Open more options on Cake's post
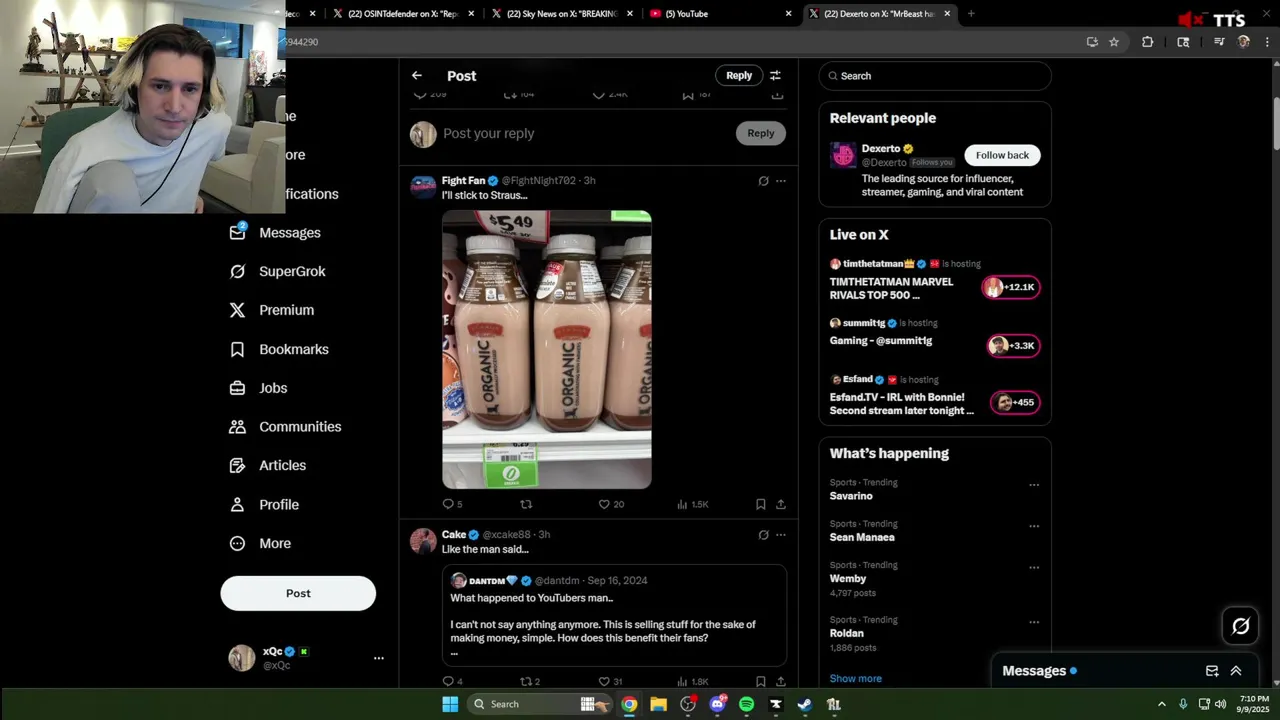The image size is (1280, 720). pos(781,535)
